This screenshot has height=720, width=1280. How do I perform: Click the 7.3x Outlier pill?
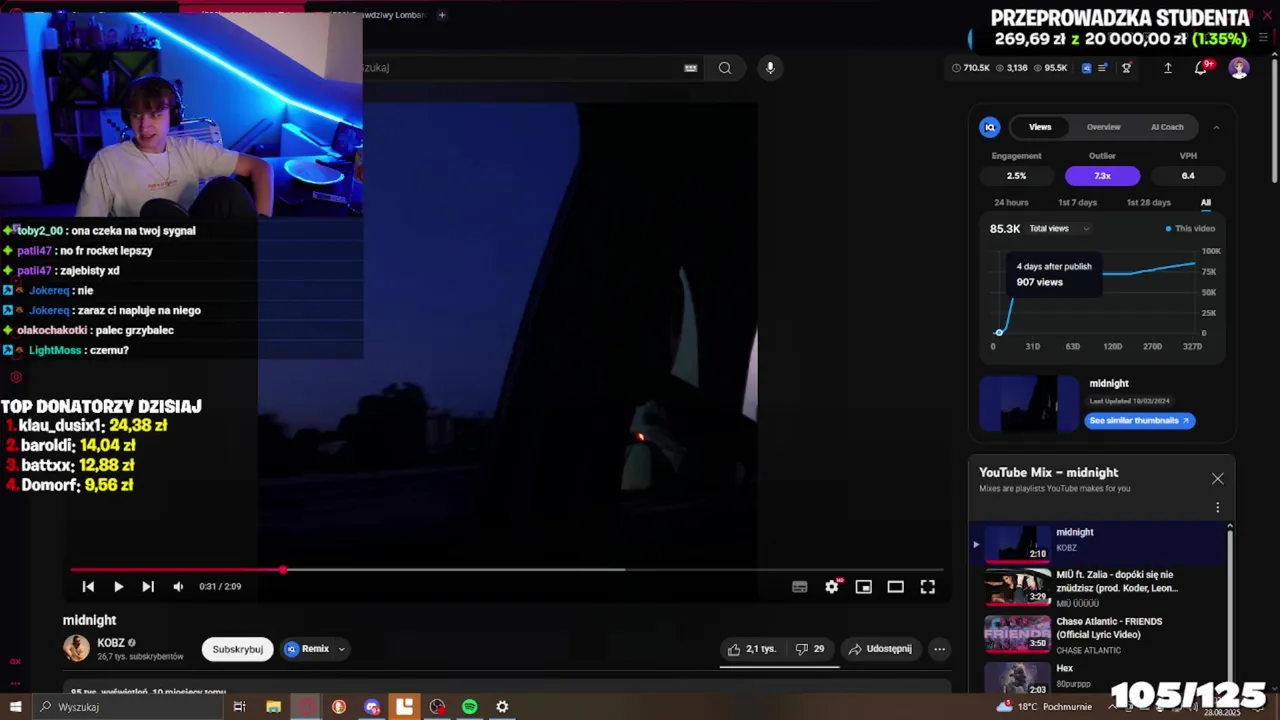click(1102, 176)
